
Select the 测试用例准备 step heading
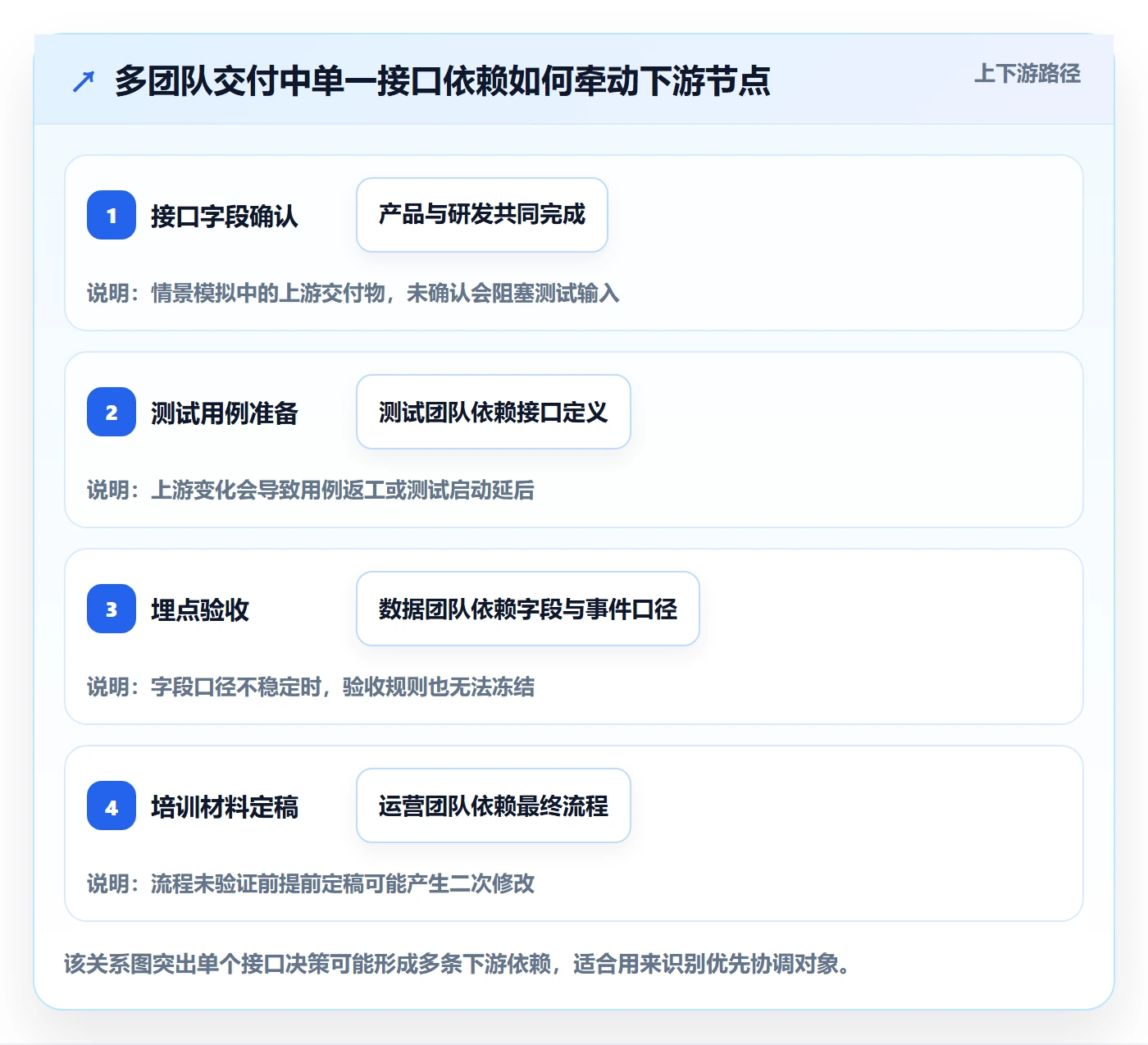tap(225, 413)
